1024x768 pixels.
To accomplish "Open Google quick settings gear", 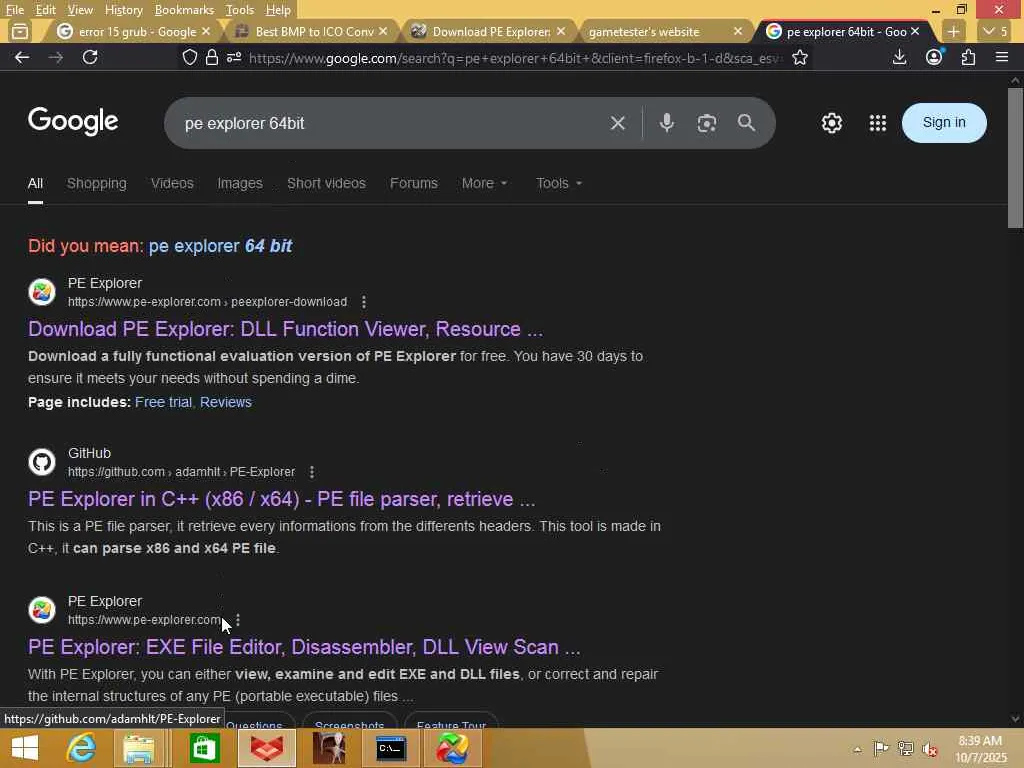I will (831, 123).
